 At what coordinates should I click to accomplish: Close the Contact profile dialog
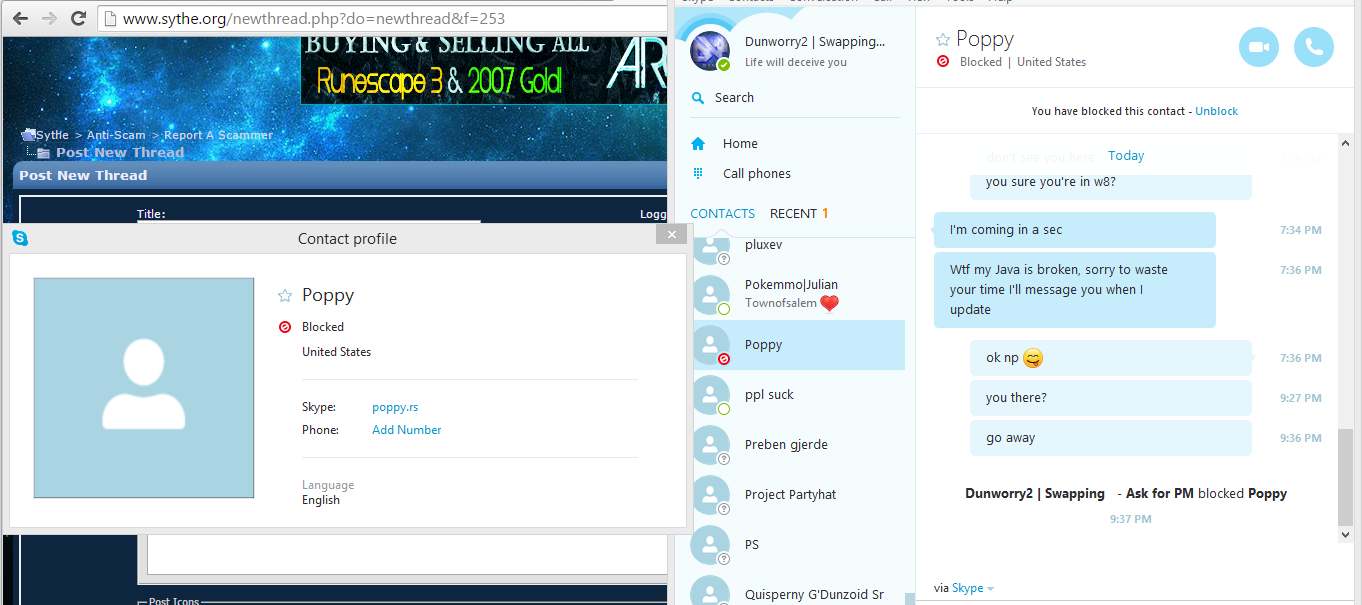click(x=672, y=234)
